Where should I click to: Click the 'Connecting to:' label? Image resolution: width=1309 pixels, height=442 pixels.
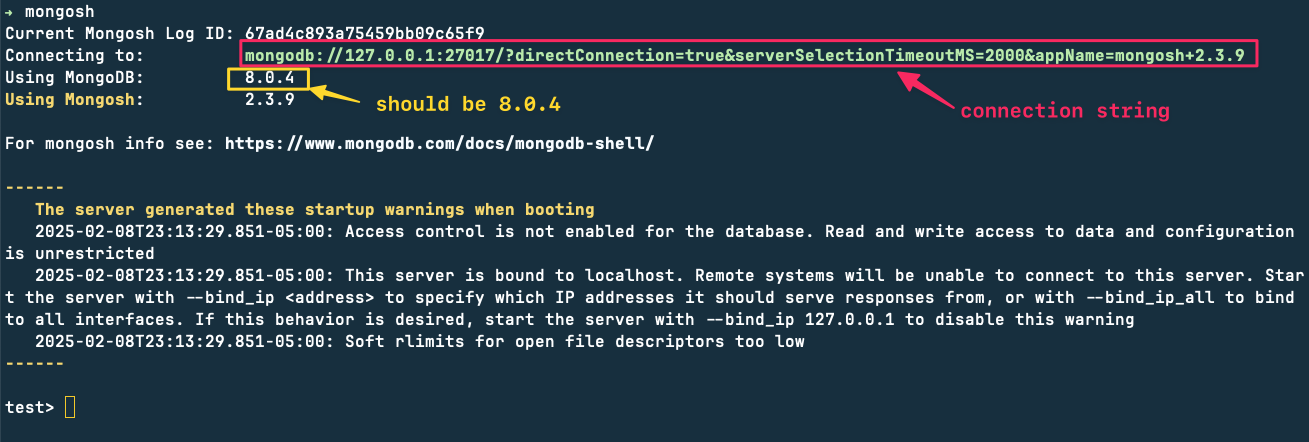click(x=74, y=55)
